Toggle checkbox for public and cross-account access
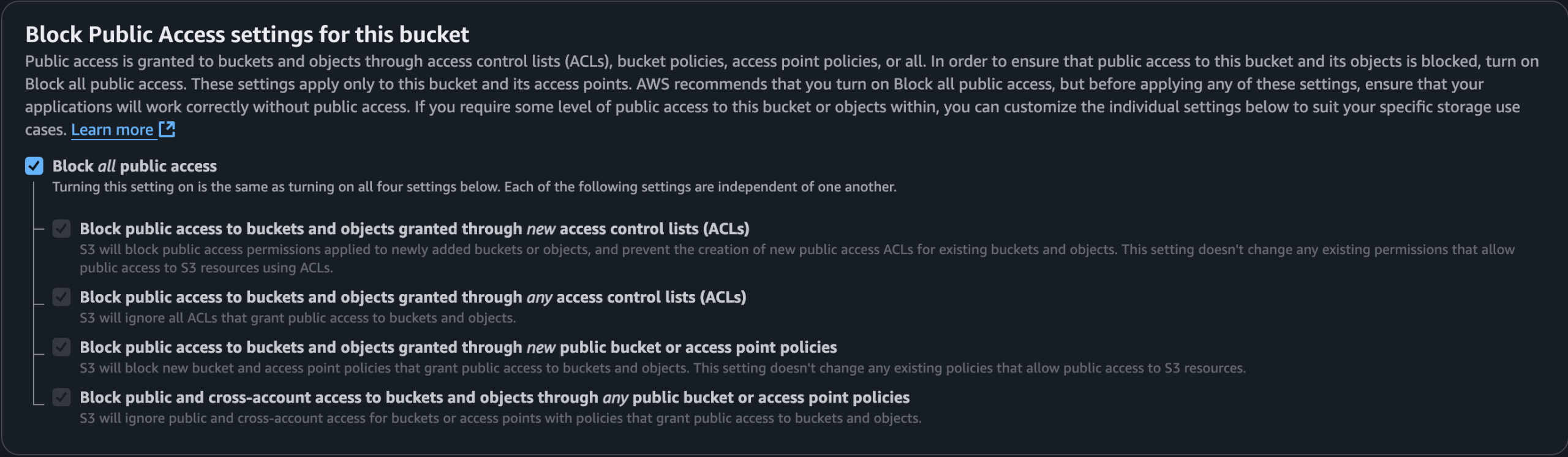Screen dimensions: 1568x457 coord(61,398)
